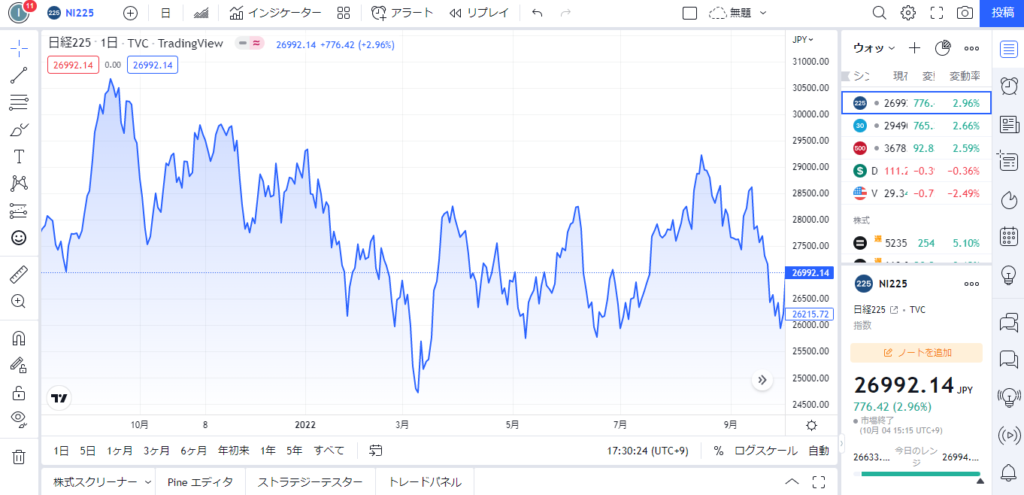Delete drawings with trash icon
This screenshot has height=495, width=1024.
click(x=19, y=456)
